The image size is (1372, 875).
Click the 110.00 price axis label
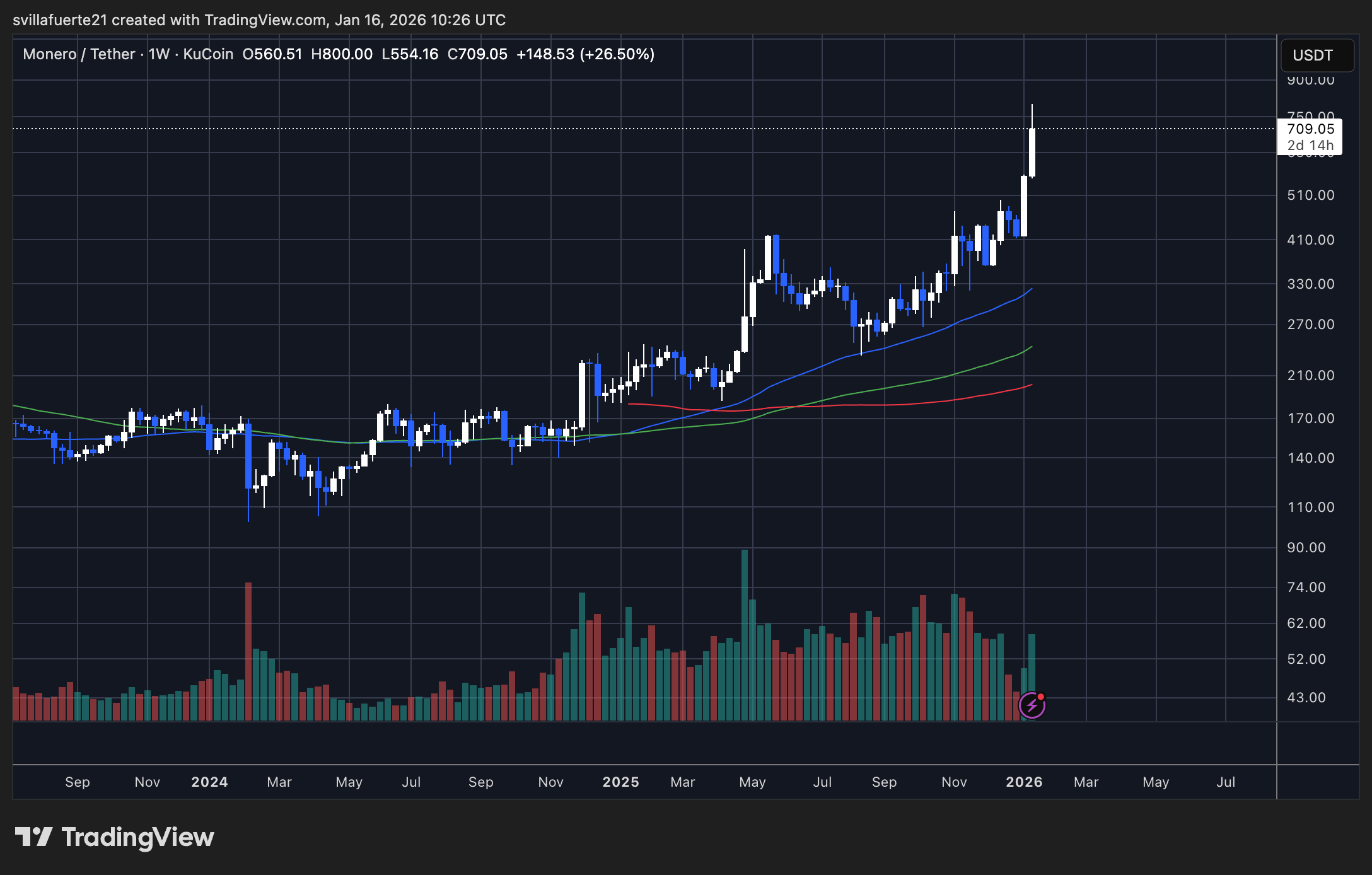1310,507
